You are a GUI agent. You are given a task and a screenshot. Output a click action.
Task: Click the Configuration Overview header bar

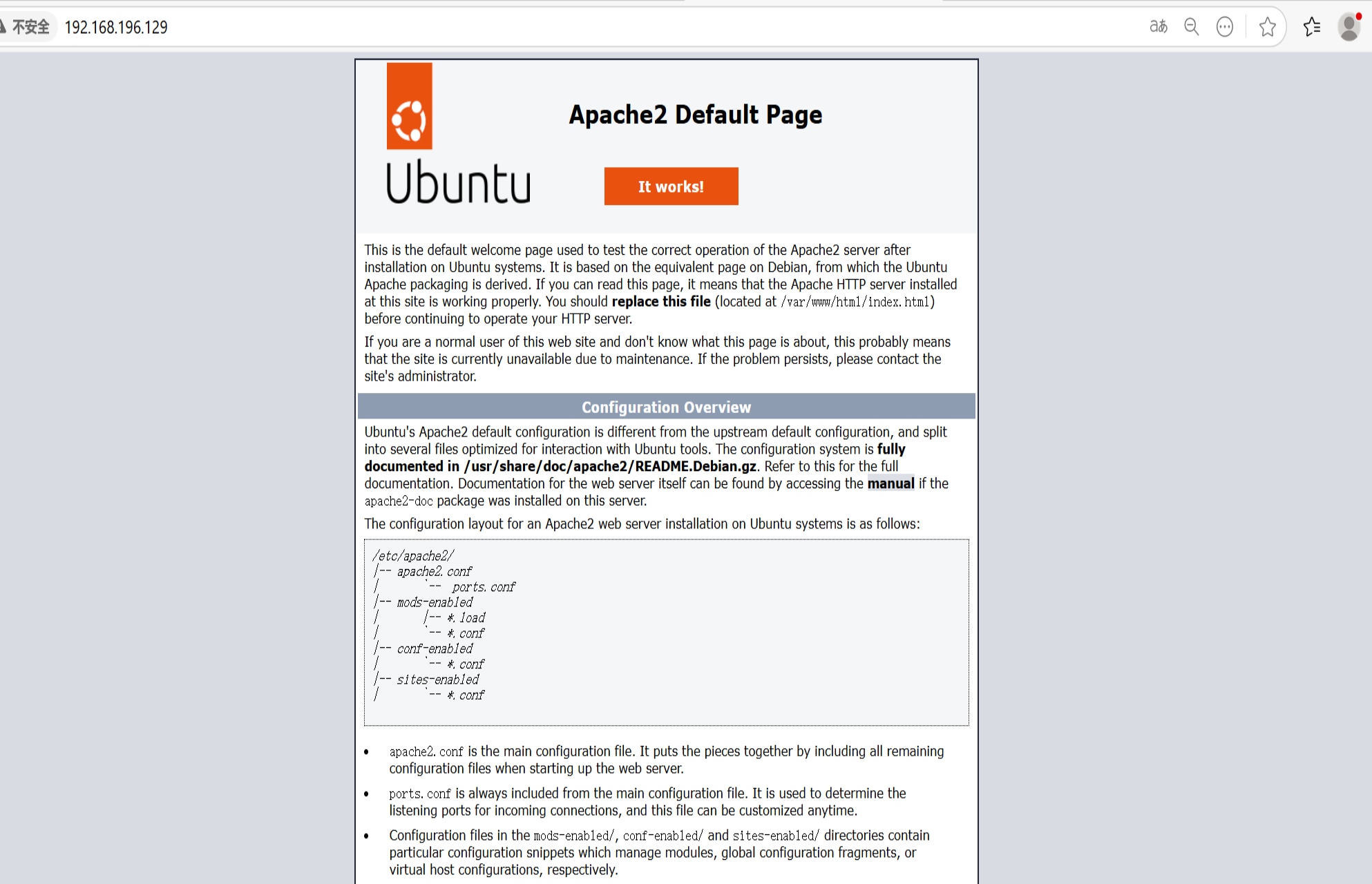(666, 407)
